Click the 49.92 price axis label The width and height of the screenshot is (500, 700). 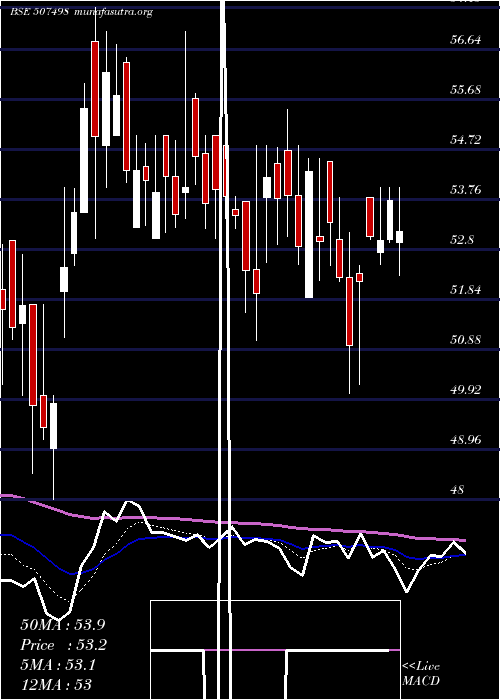tap(466, 390)
